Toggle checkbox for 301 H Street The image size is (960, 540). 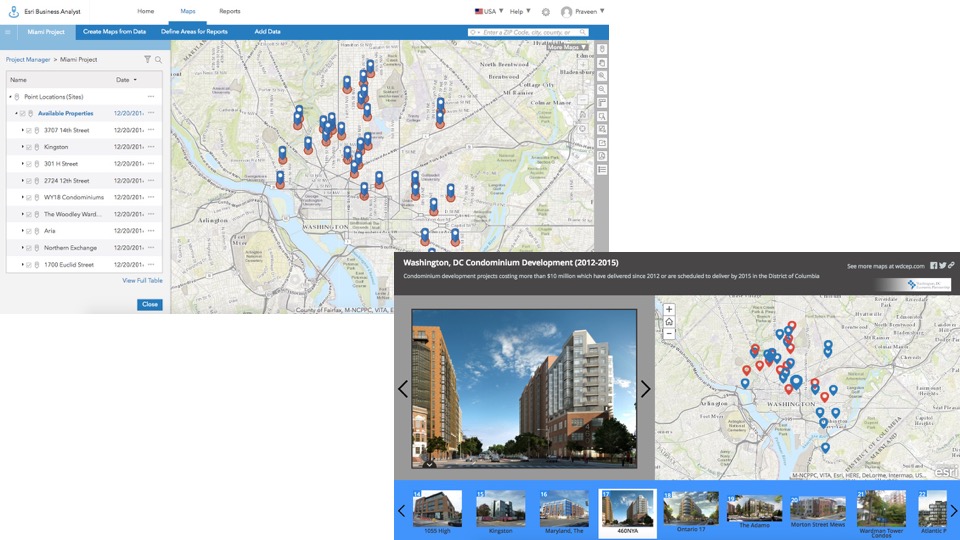pyautogui.click(x=29, y=164)
